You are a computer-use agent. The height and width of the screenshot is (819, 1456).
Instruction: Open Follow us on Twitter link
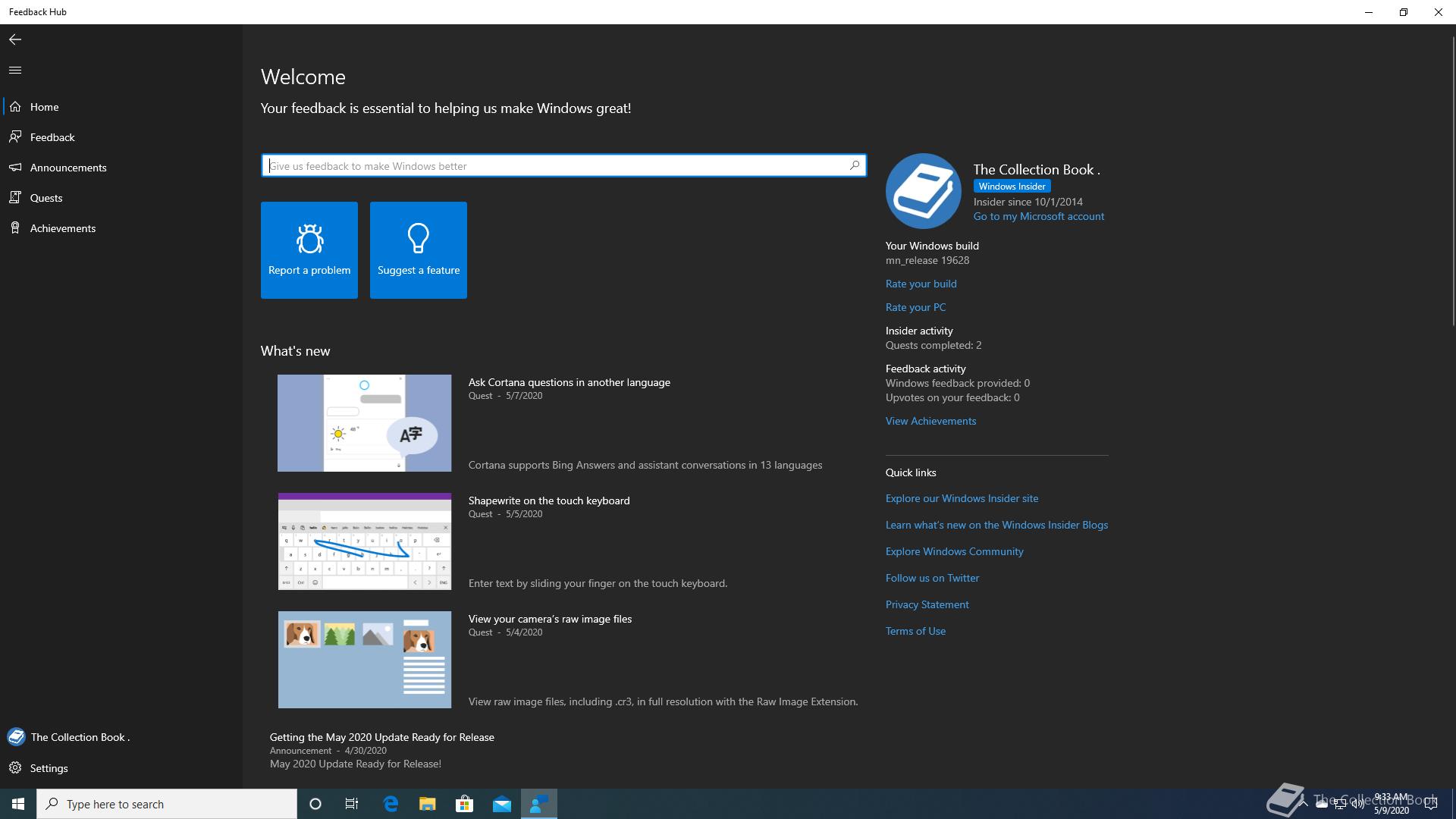pyautogui.click(x=932, y=578)
